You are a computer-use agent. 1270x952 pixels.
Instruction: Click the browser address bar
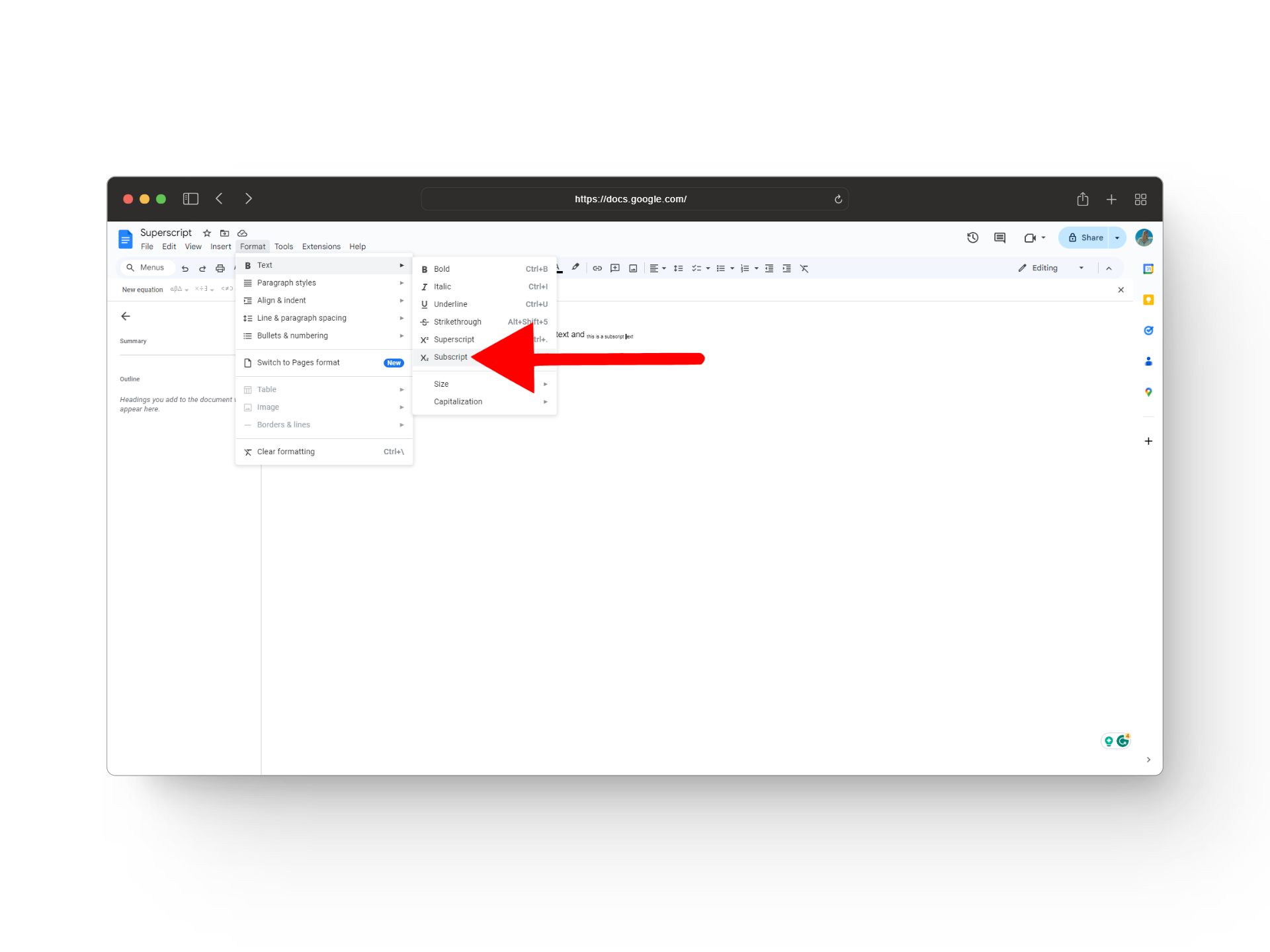point(630,199)
